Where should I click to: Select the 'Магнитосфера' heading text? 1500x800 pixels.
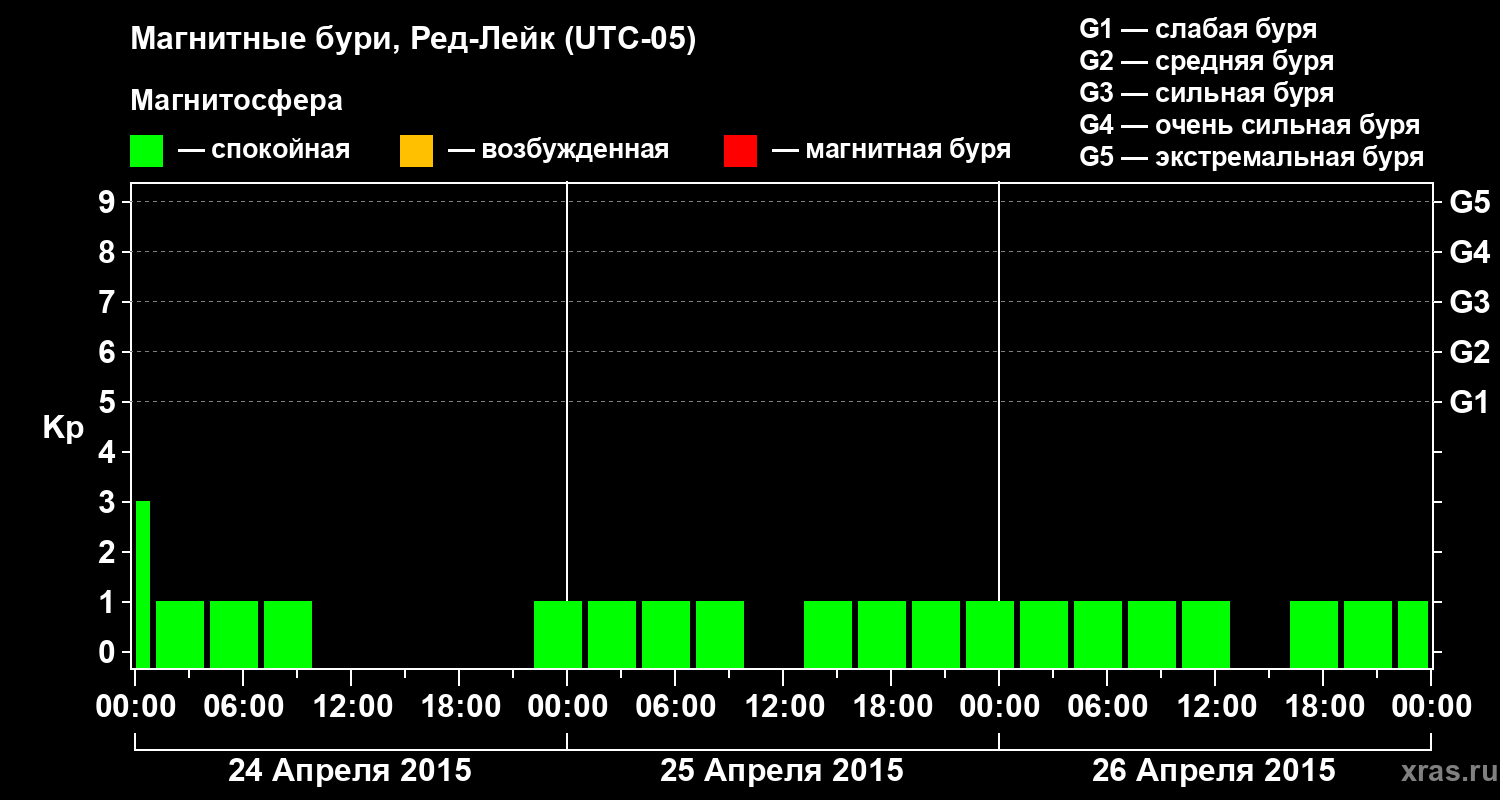(237, 101)
